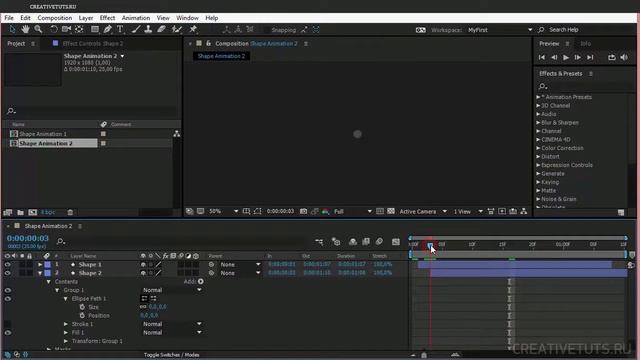Open the Layer menu
Screen dimensions: 640x360
(x=86, y=18)
